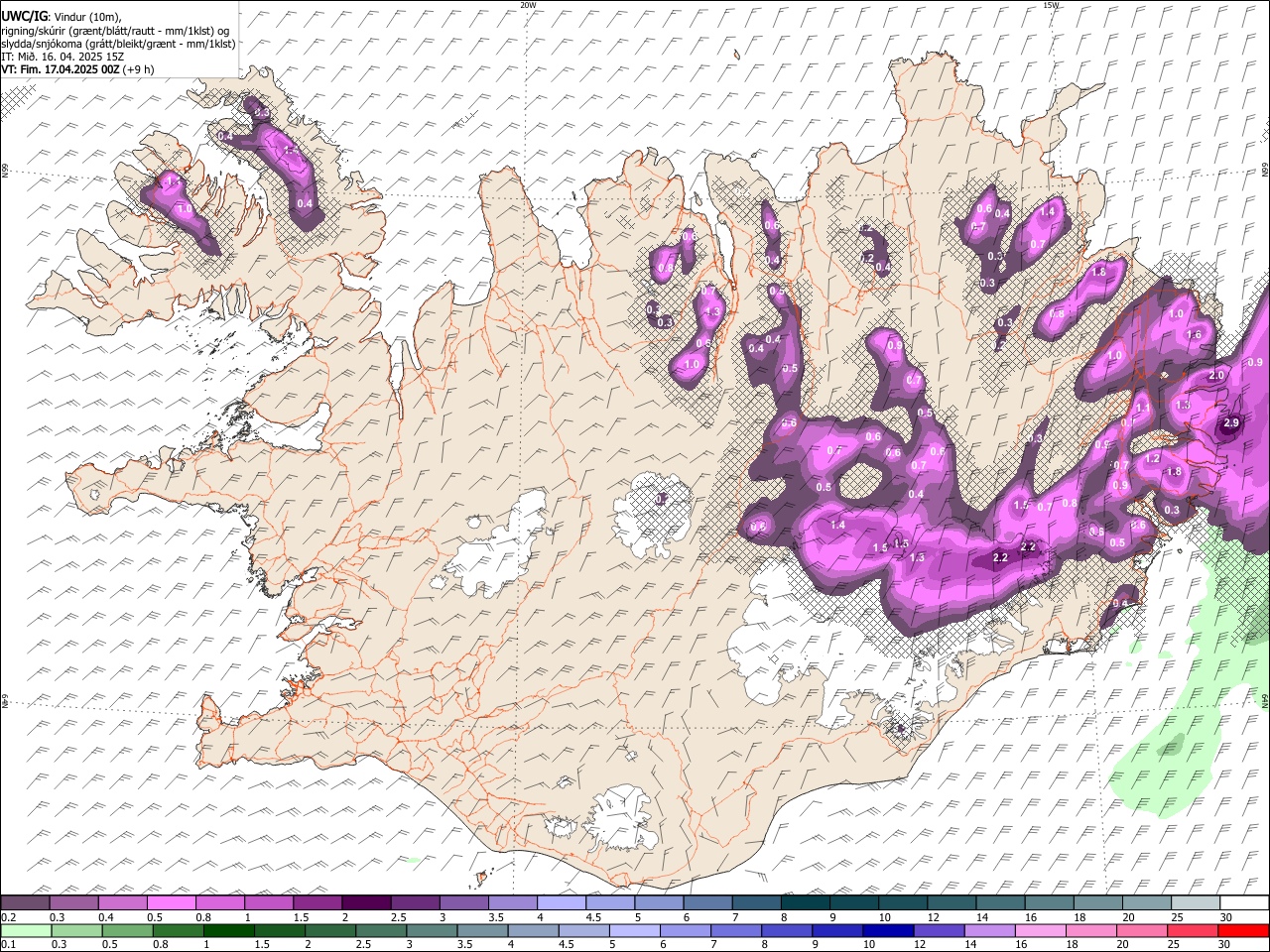
Task: Click the gray-green rain swatch labeled 3
Action: [x=433, y=930]
